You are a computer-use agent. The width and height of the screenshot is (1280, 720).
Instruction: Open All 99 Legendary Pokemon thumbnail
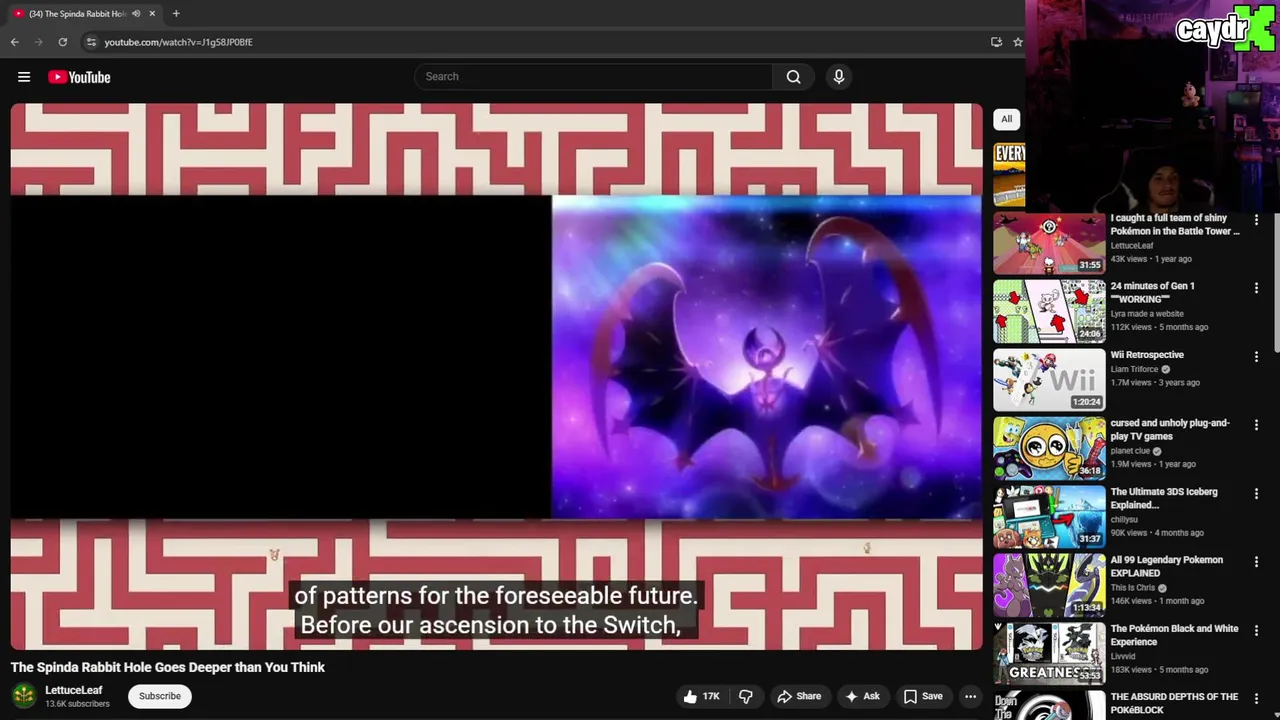(x=1049, y=585)
